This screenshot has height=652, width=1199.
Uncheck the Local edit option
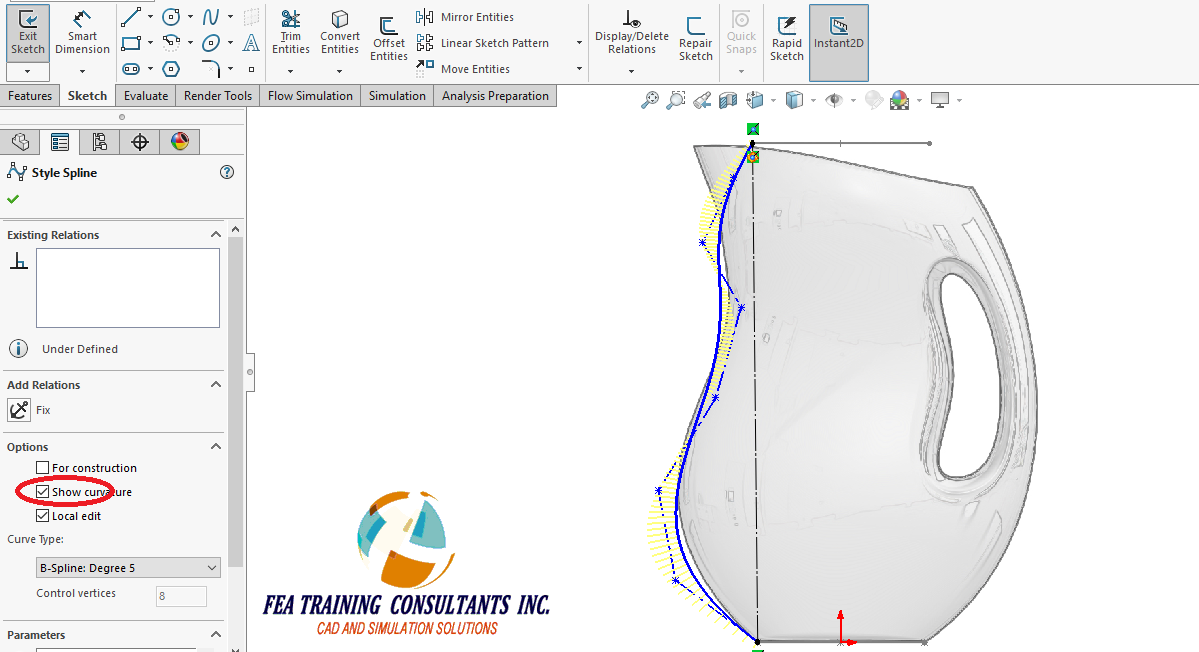tap(41, 515)
